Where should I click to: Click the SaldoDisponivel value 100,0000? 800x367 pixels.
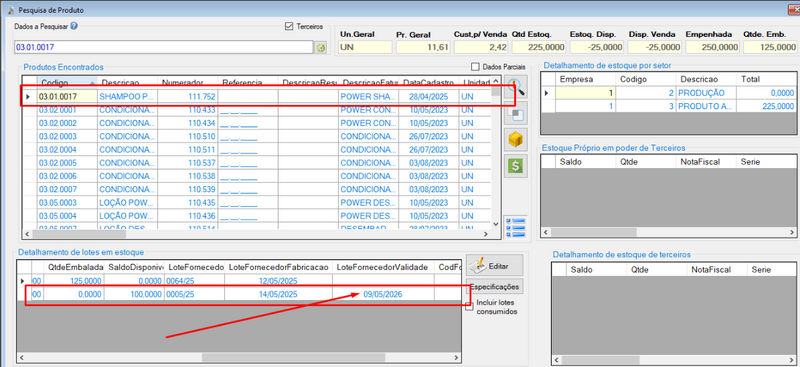coord(135,294)
